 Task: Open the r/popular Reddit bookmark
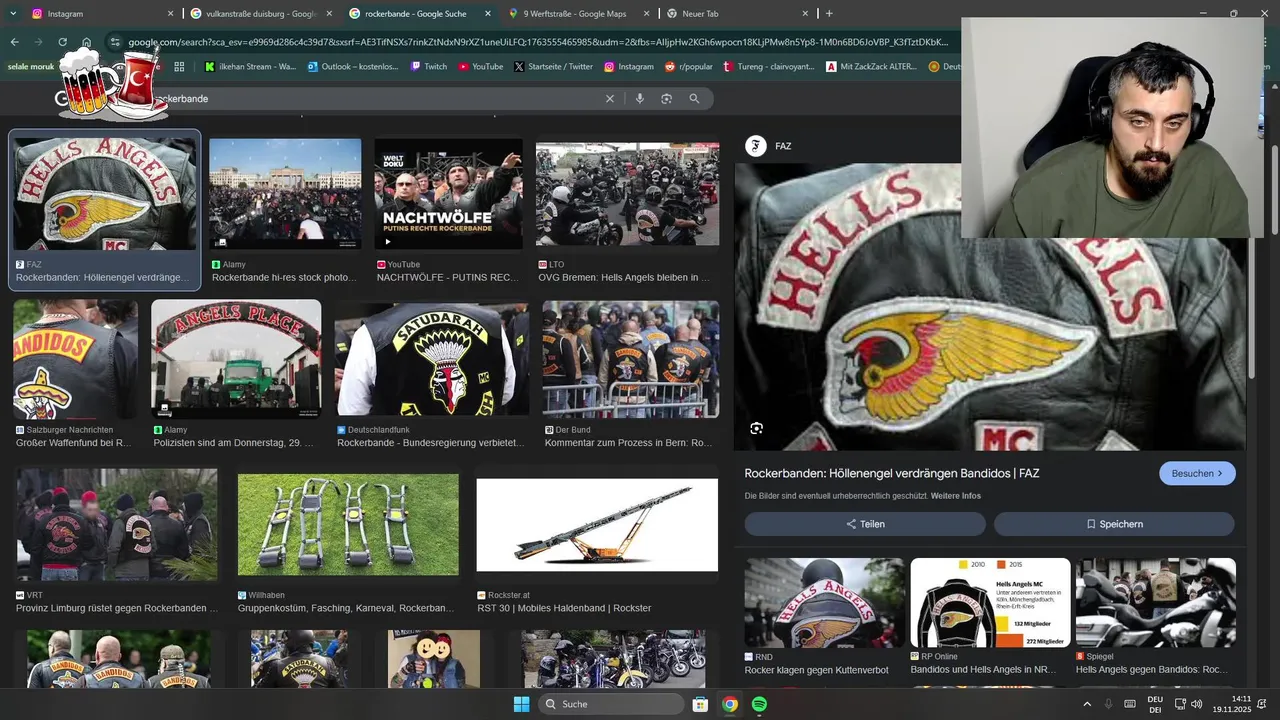(688, 67)
